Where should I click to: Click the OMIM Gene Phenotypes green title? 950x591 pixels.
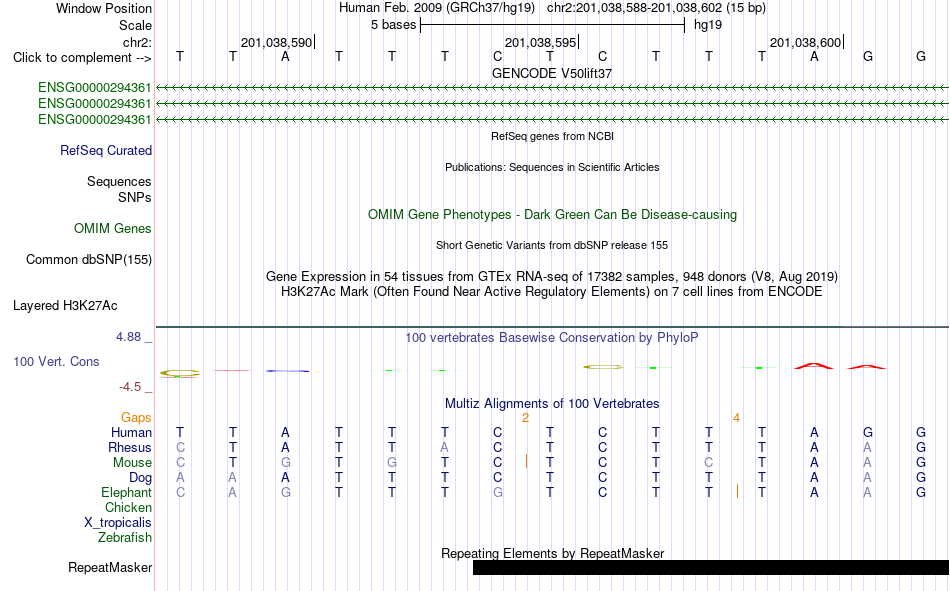click(553, 215)
